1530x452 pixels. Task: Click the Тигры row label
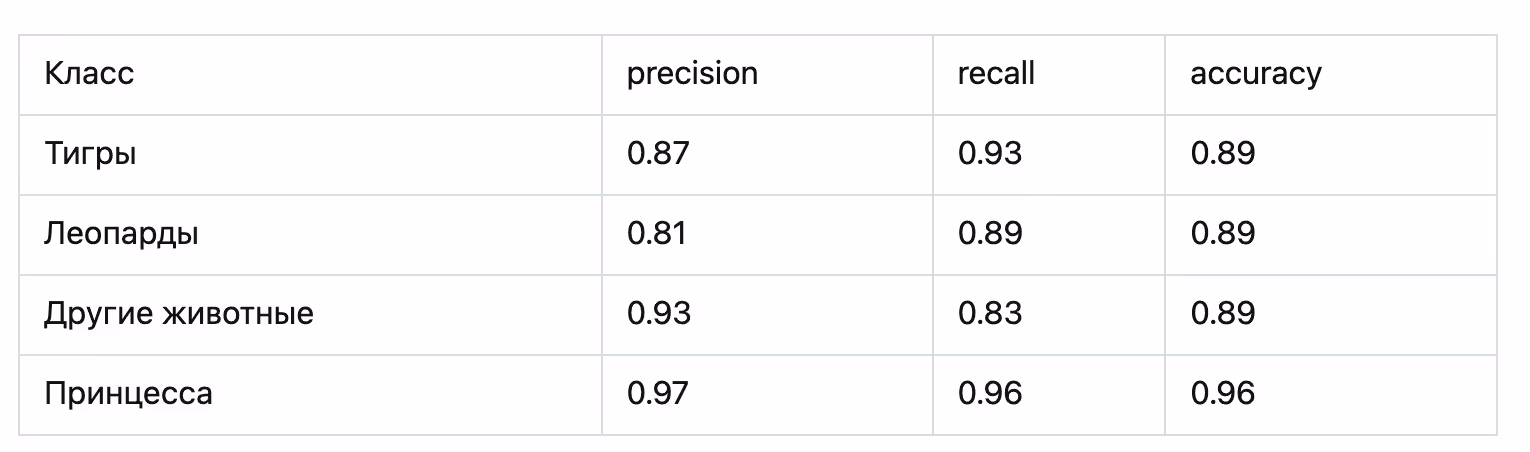[x=90, y=155]
